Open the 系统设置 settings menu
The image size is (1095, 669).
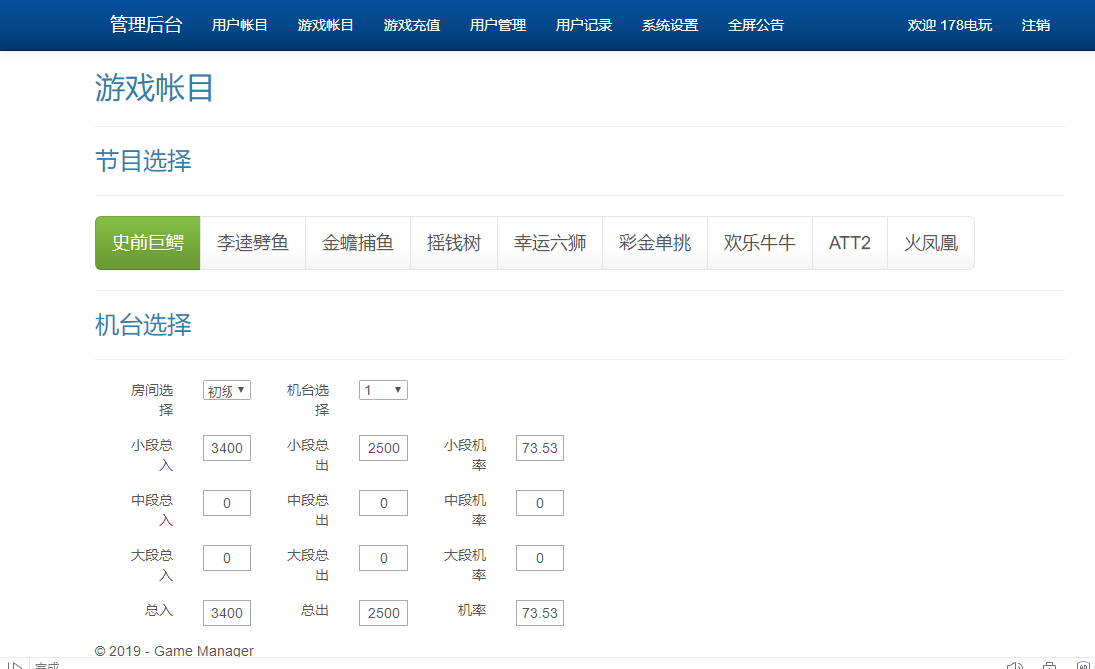coord(669,25)
